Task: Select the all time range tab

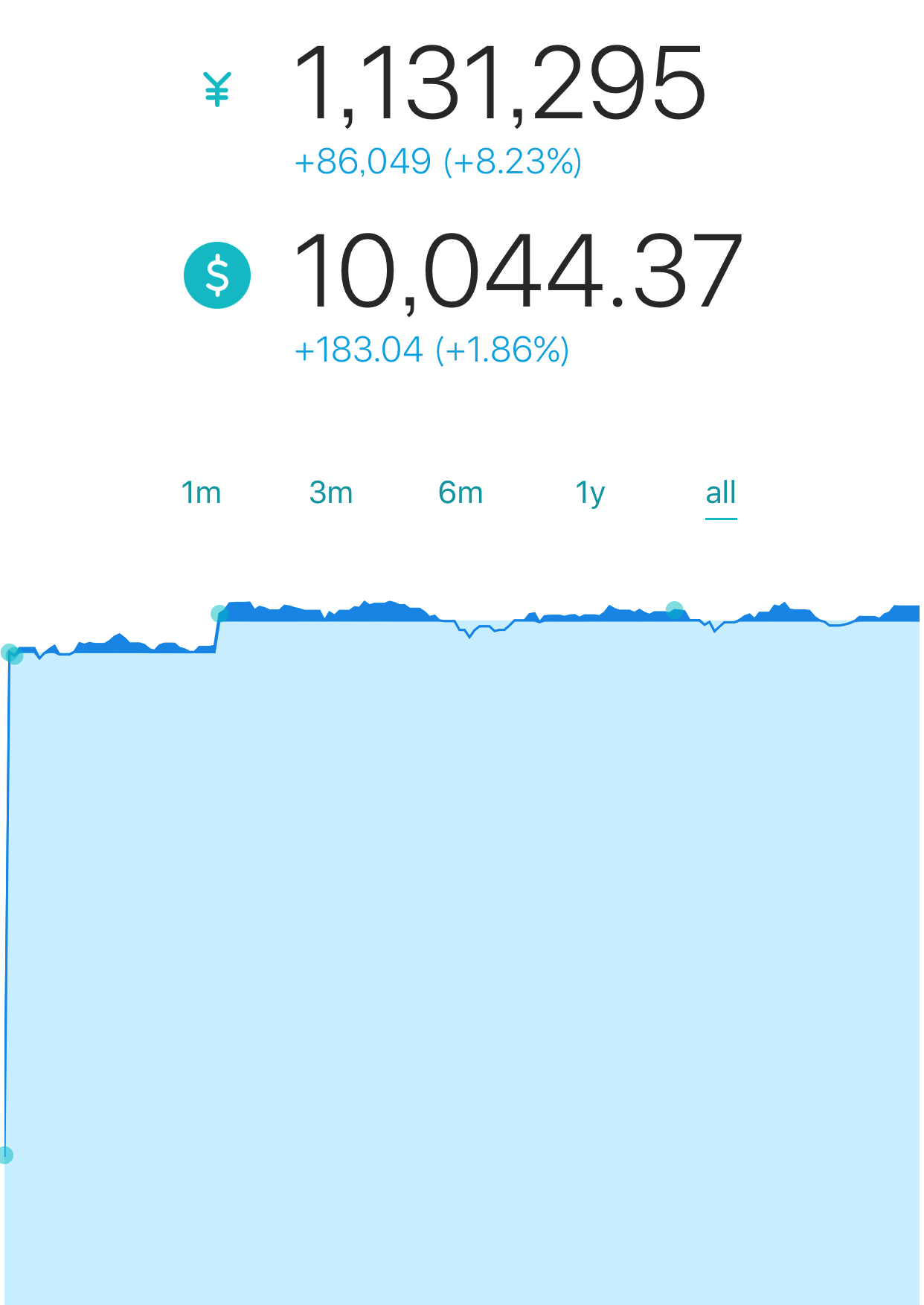Action: (x=721, y=493)
